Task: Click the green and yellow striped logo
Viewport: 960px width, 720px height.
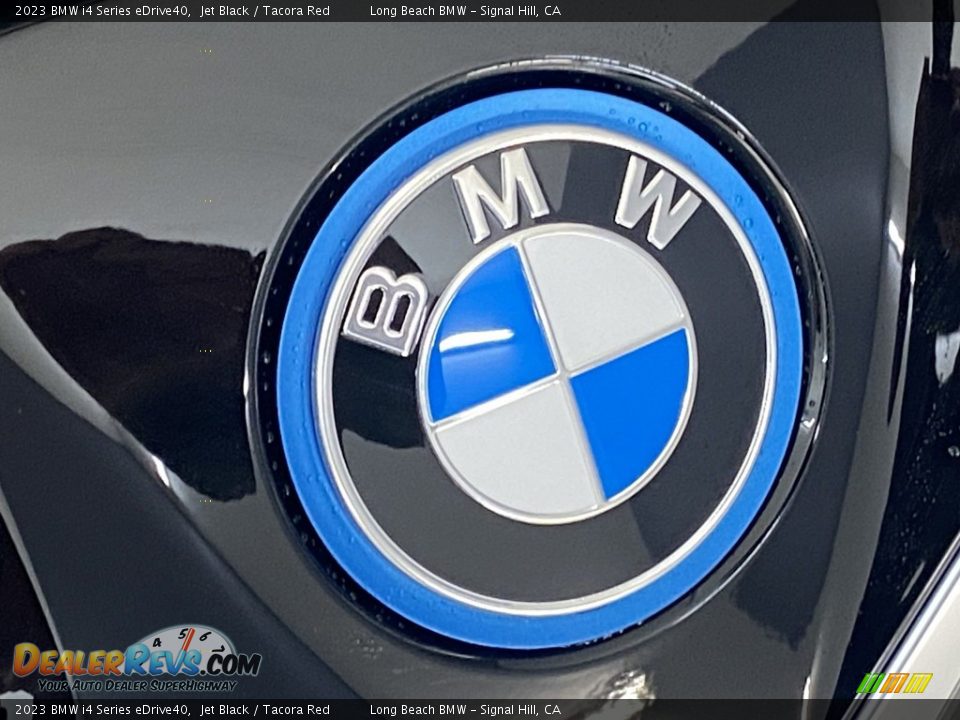Action: coord(894,683)
